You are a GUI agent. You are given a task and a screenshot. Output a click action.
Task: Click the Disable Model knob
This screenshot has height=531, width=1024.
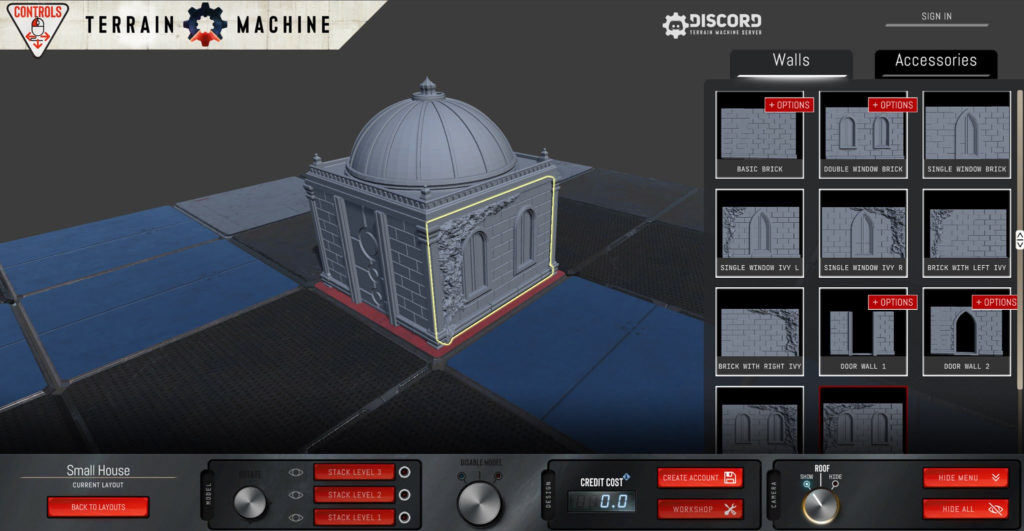click(479, 504)
